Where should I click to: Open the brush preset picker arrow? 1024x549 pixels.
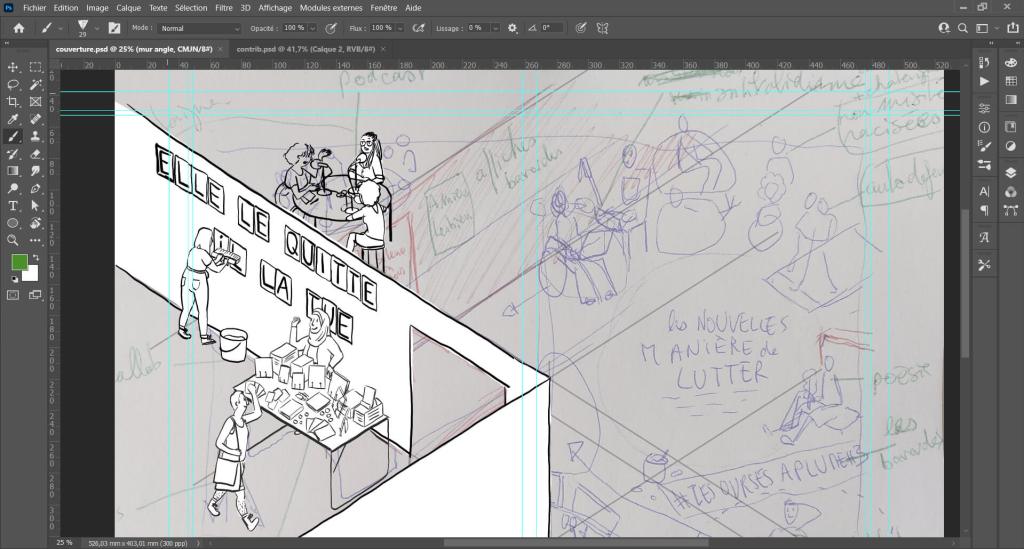coord(95,28)
